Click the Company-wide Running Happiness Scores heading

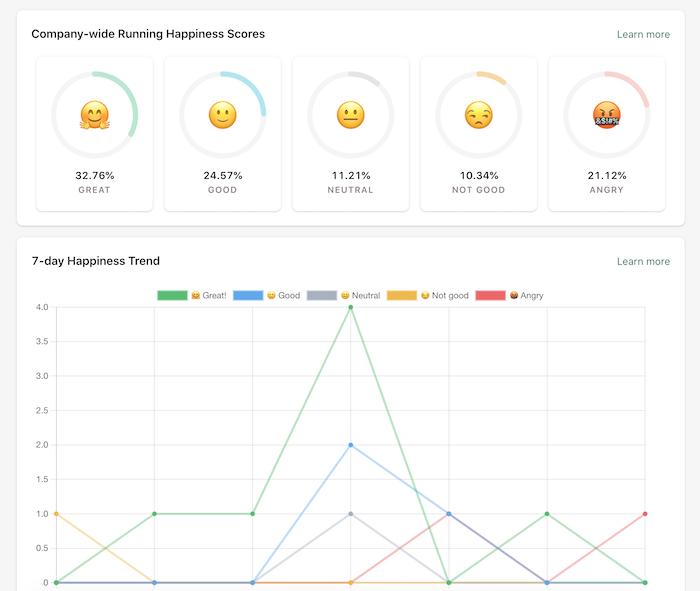pos(148,34)
